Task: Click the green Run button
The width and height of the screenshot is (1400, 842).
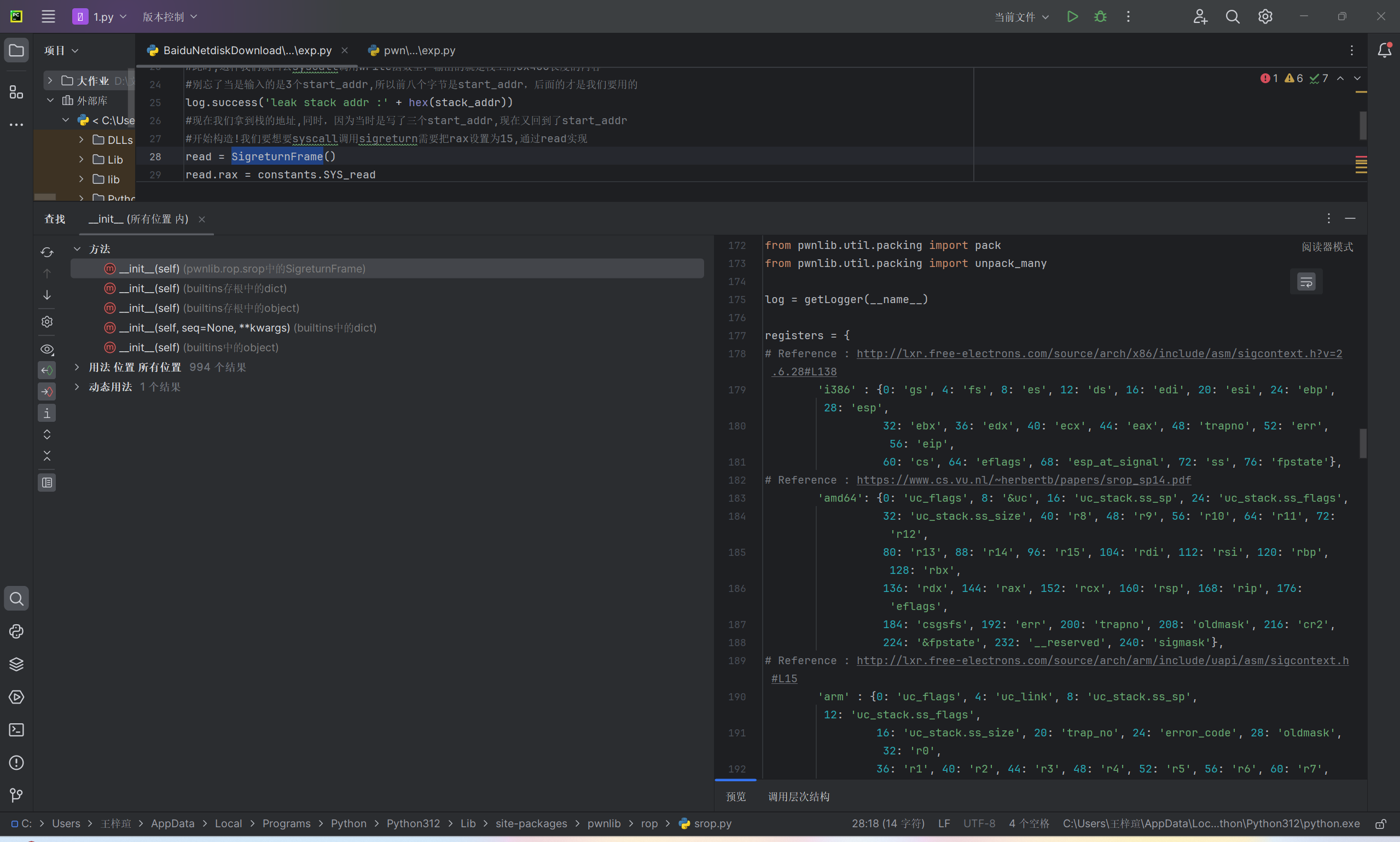Action: coord(1072,16)
